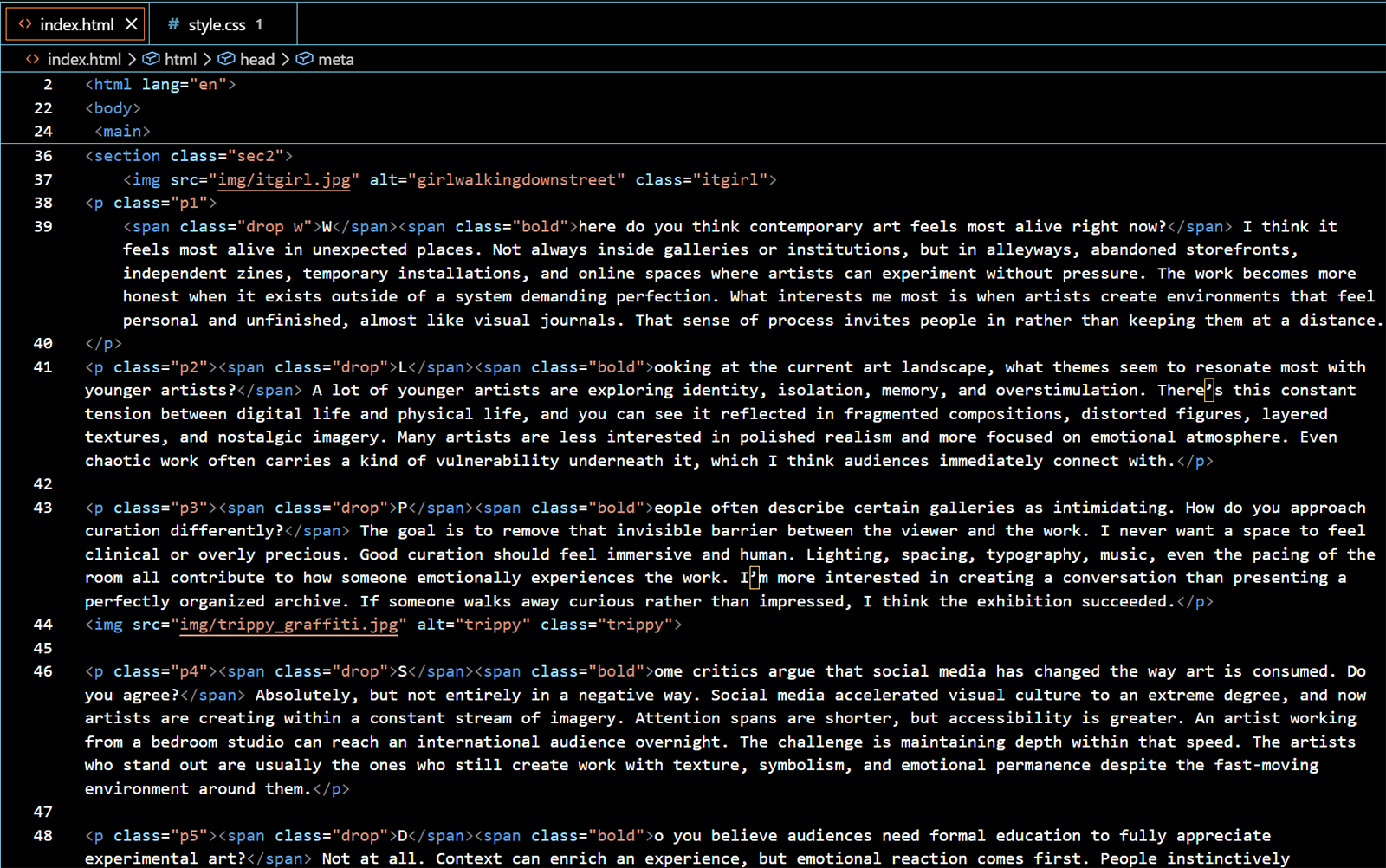Click line number 36
The image size is (1386, 868).
tap(43, 156)
